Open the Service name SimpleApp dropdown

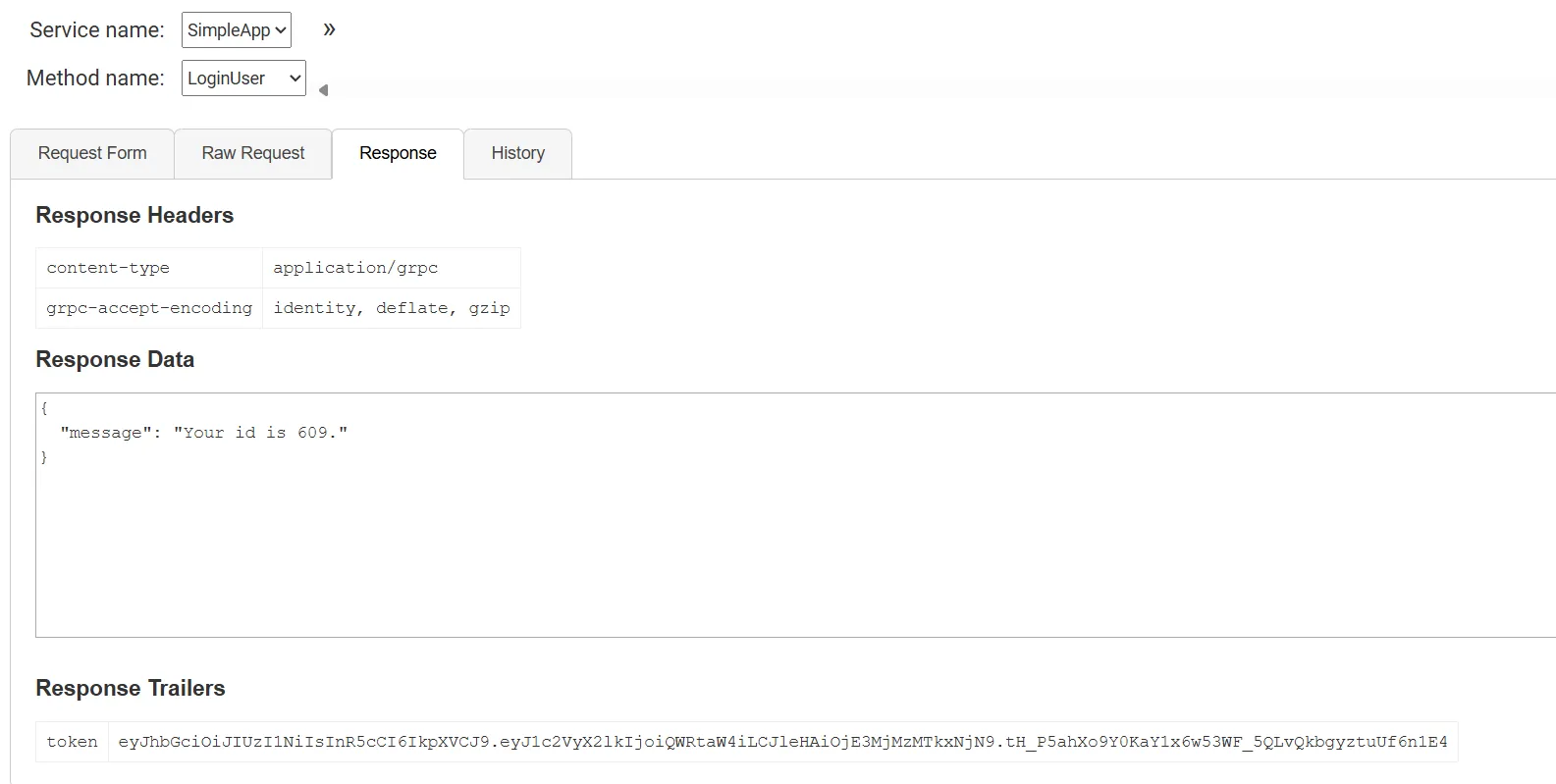tap(237, 29)
